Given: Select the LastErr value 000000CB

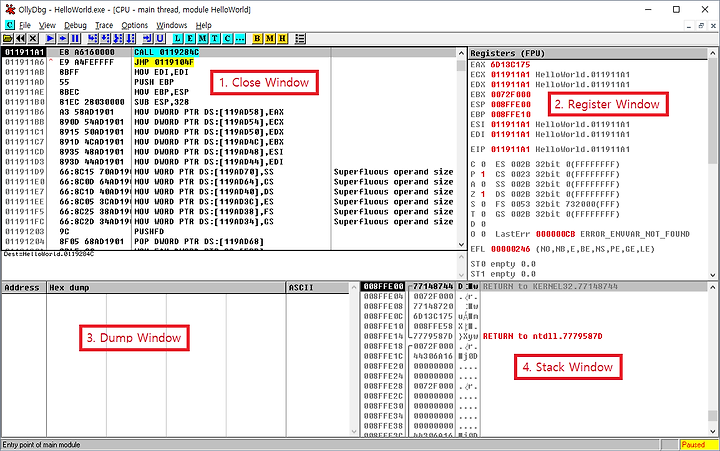Looking at the screenshot, I should (x=555, y=234).
